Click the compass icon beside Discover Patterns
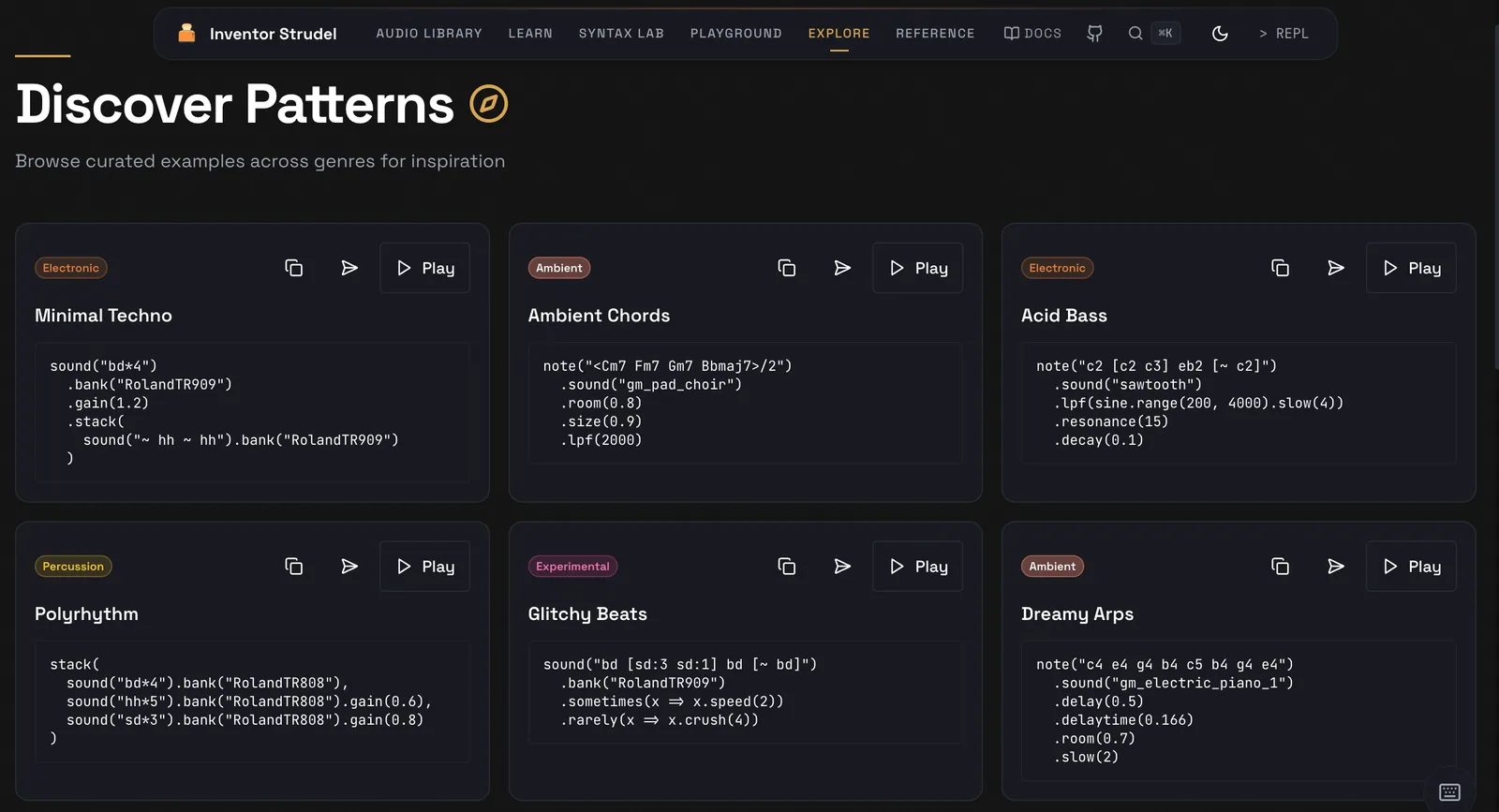 488,104
